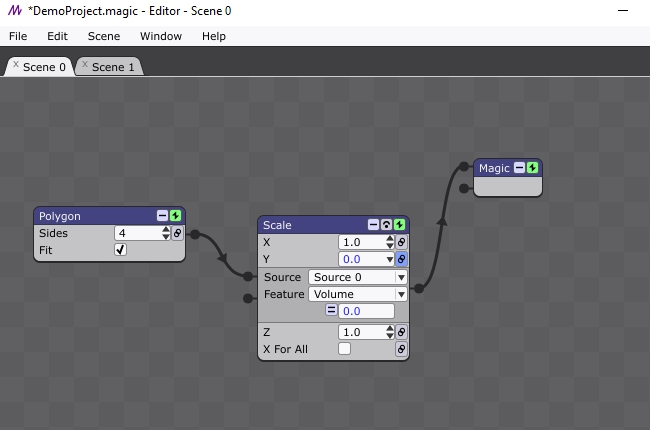
Task: Select the Magic node title
Action: [x=494, y=168]
